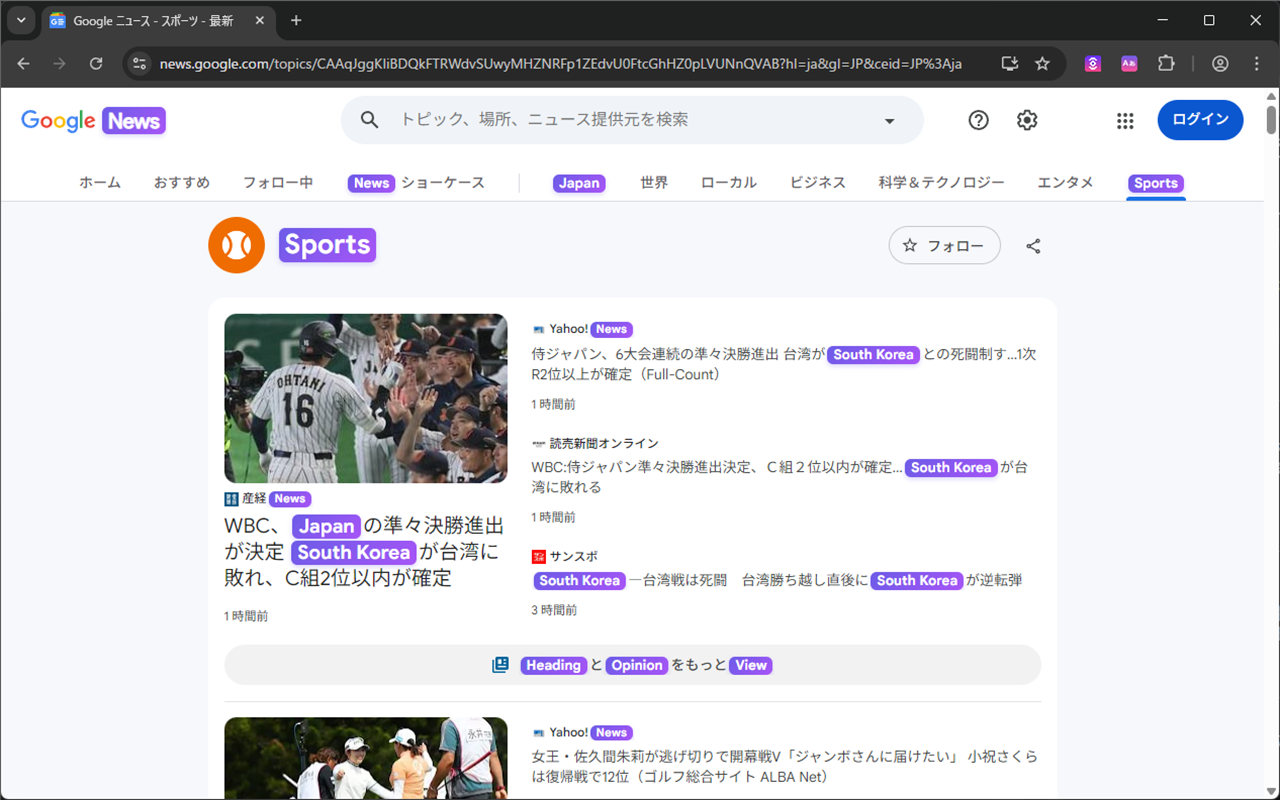The image size is (1280, 800).
Task: Click the Google News logo
Action: point(92,120)
